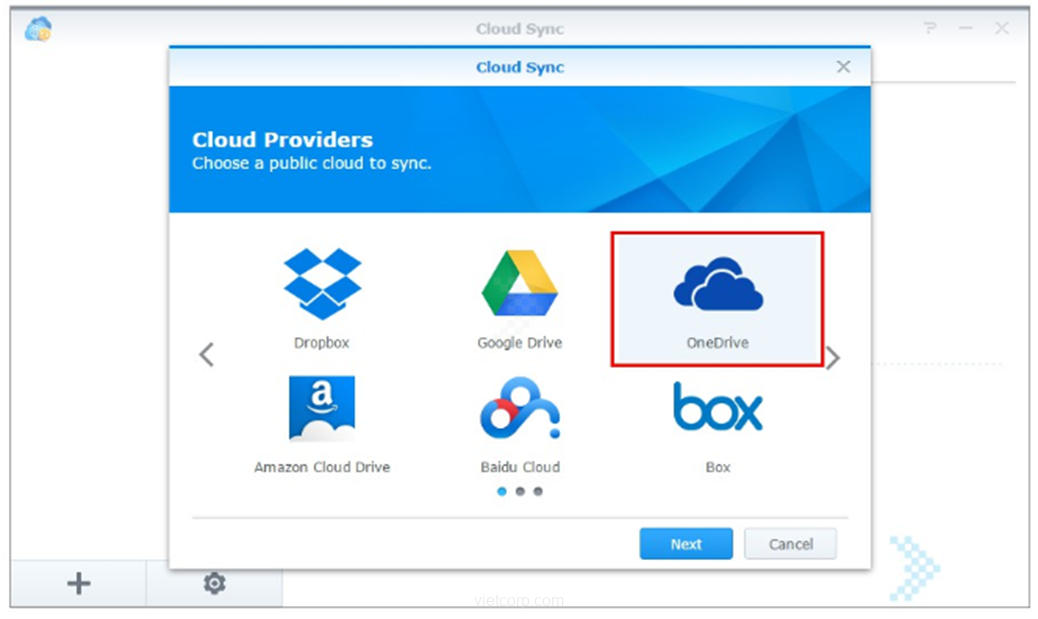Image resolution: width=1038 pixels, height=619 pixels.
Task: Show next providers with right chevron
Action: 832,357
